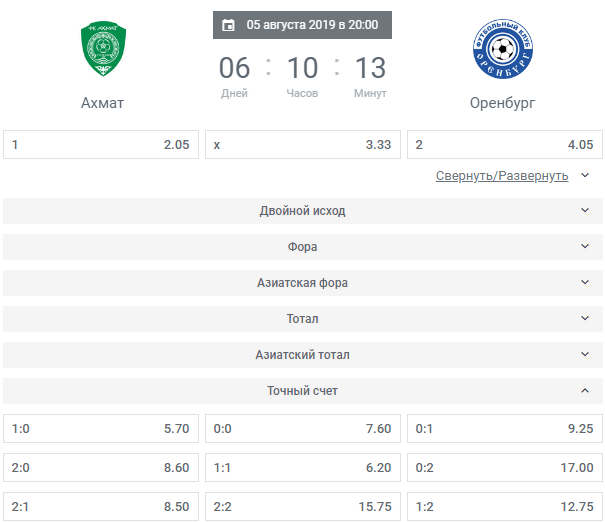Expand the Двойной исход section
Screen dimensions: 605x522
[x=302, y=211]
